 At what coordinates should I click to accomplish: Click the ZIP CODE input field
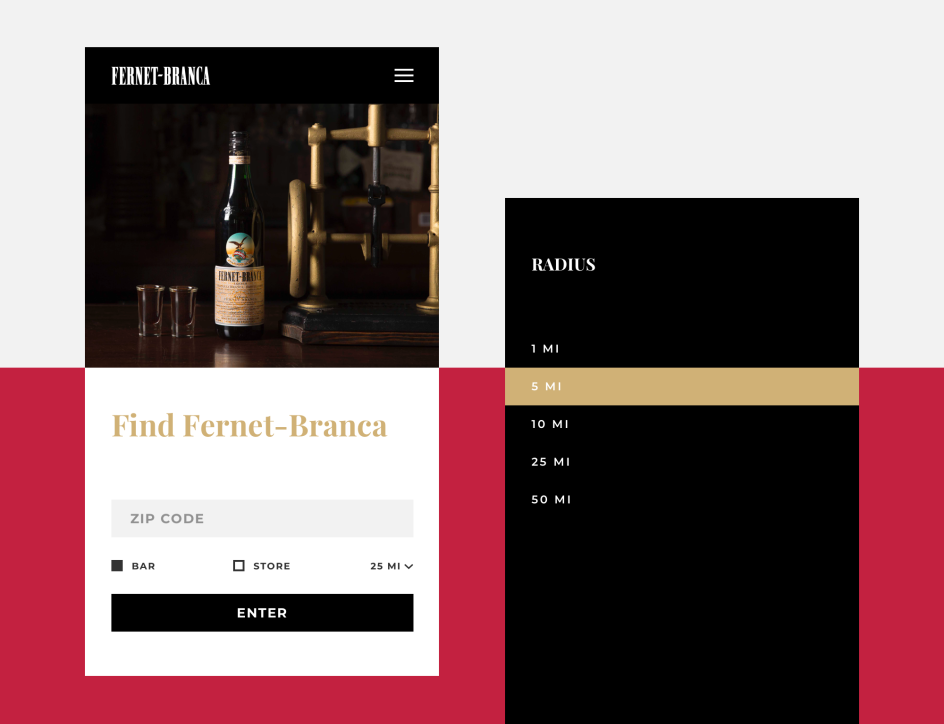point(262,518)
